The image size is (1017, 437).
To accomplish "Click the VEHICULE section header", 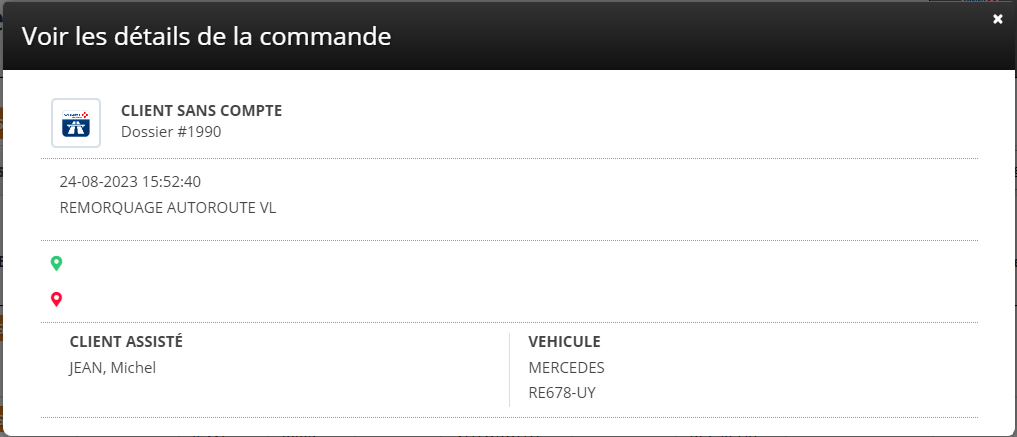I will click(x=564, y=342).
